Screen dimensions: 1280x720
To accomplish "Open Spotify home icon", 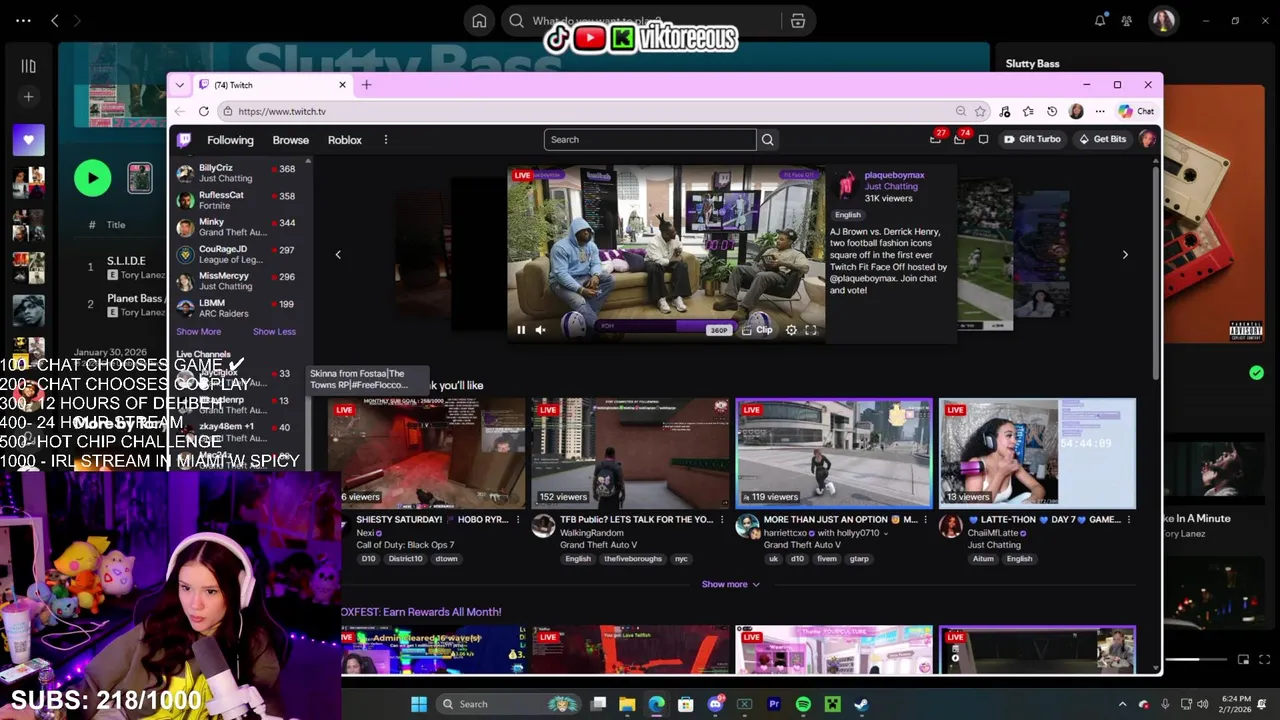I will (479, 21).
